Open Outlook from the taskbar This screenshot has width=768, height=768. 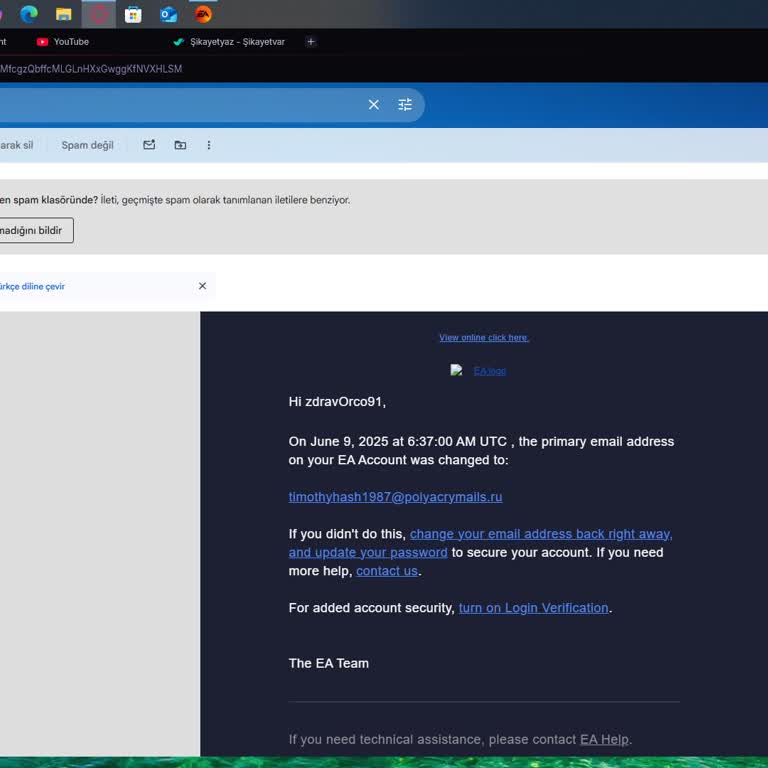[168, 15]
